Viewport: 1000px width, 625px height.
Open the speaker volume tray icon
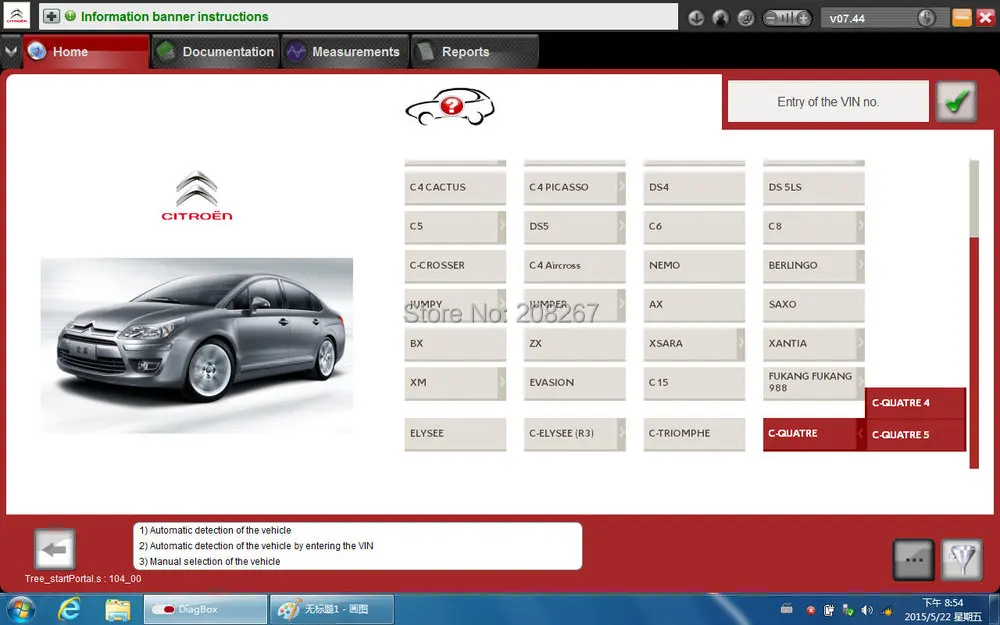pos(867,610)
